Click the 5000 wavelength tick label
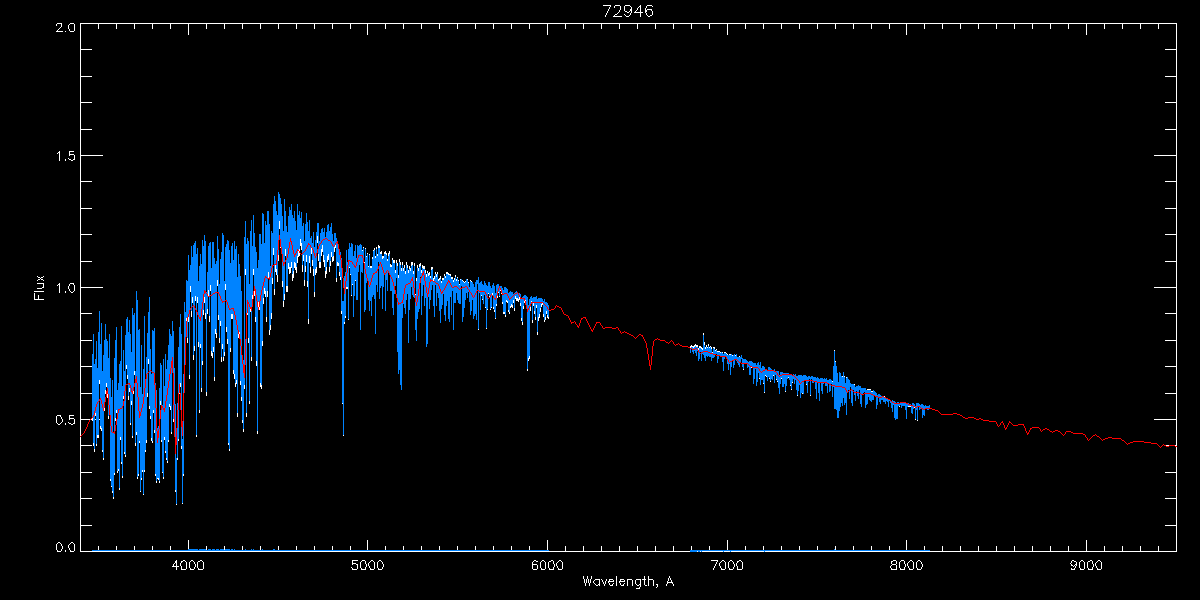1200x600 pixels. pyautogui.click(x=368, y=563)
